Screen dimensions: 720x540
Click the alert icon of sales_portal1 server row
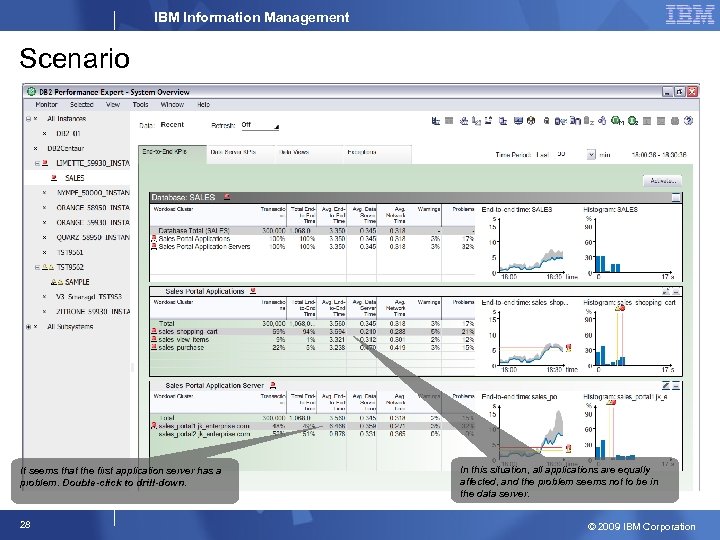(154, 426)
